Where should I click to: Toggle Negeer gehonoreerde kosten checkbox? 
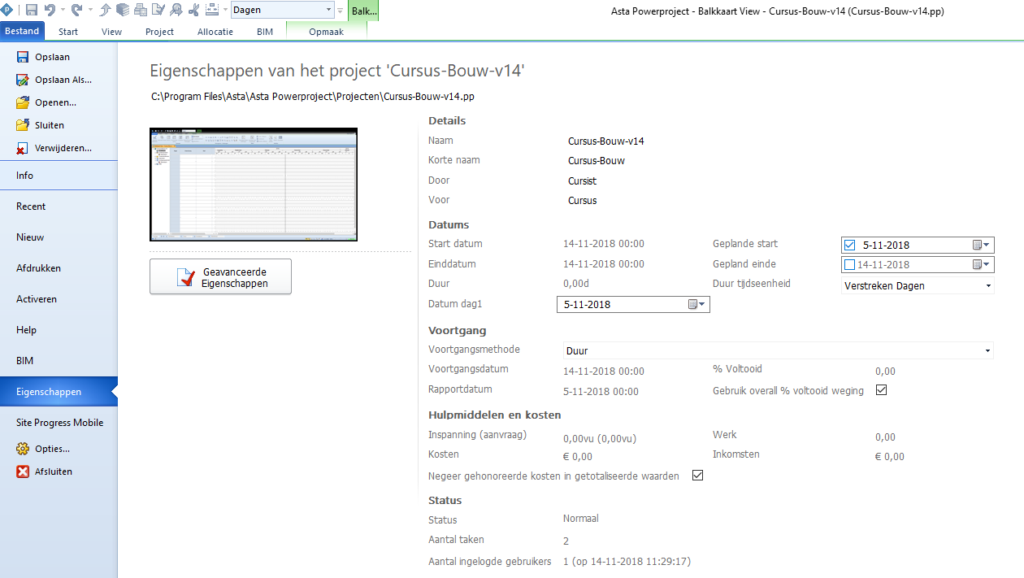(x=697, y=475)
